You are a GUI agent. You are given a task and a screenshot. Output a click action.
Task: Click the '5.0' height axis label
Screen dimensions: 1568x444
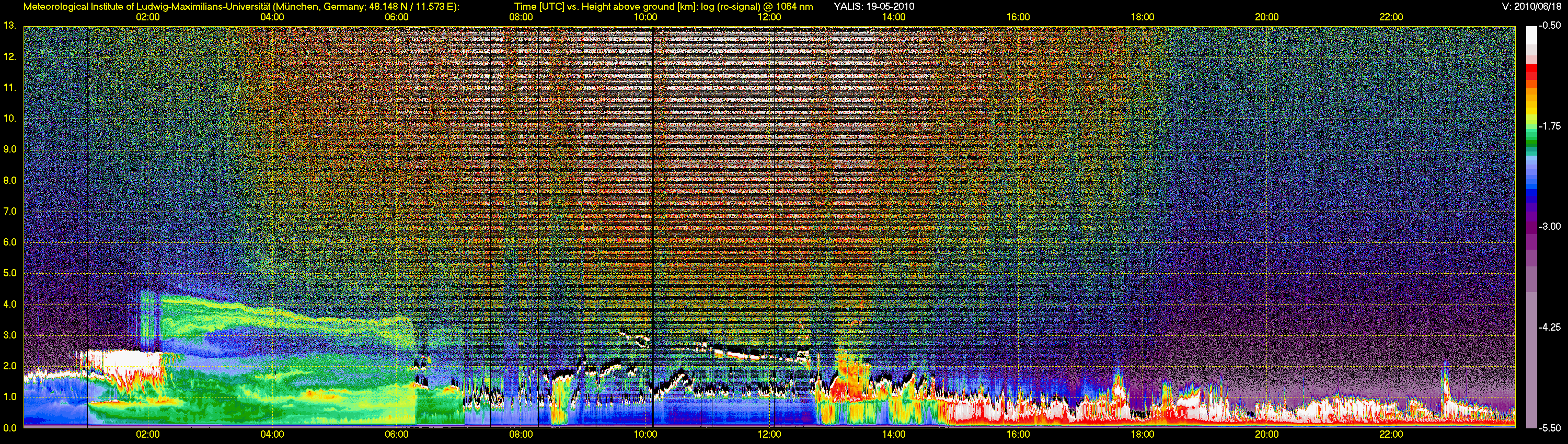(x=10, y=273)
